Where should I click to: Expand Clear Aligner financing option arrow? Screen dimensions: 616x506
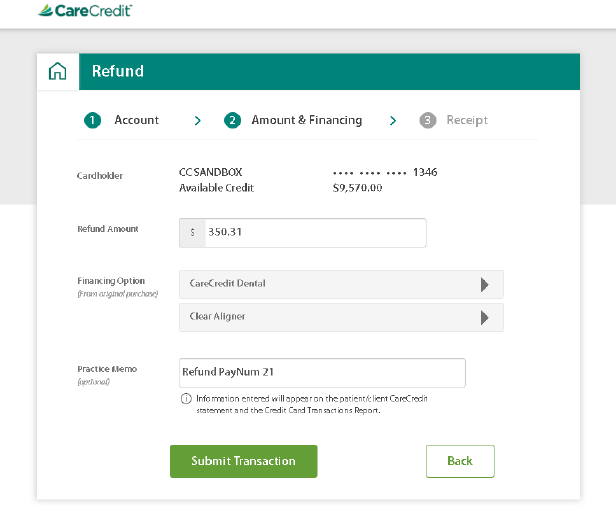(485, 317)
